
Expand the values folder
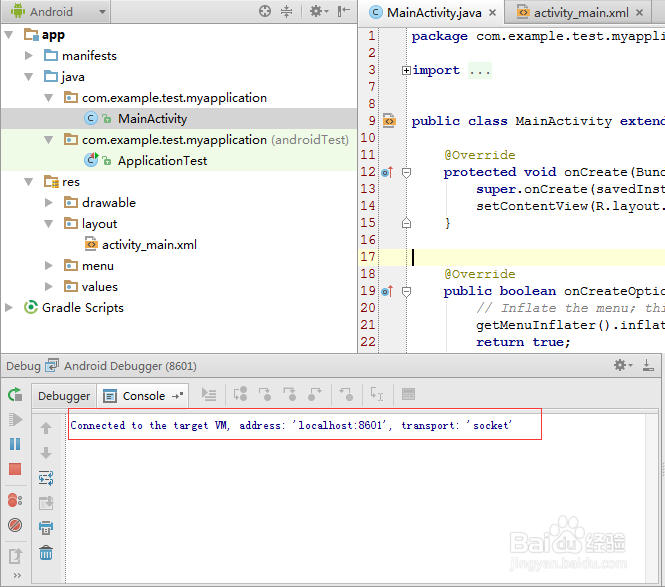click(x=49, y=287)
